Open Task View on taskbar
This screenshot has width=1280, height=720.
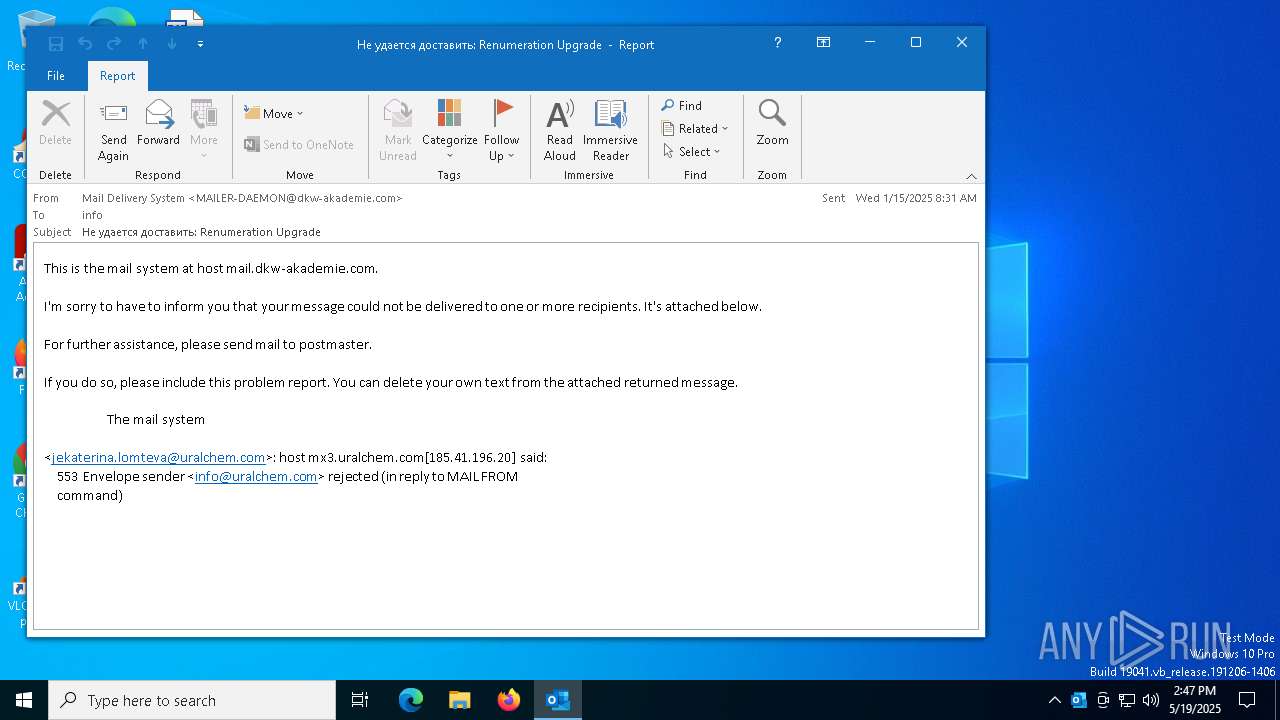pyautogui.click(x=360, y=700)
